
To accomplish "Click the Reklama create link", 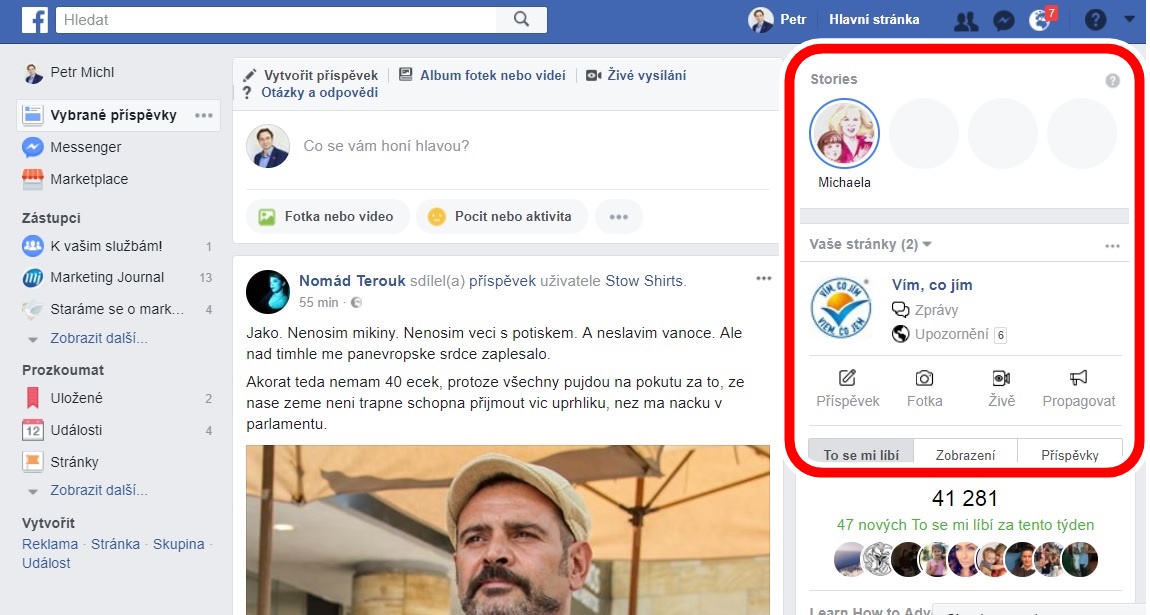I will click(50, 545).
